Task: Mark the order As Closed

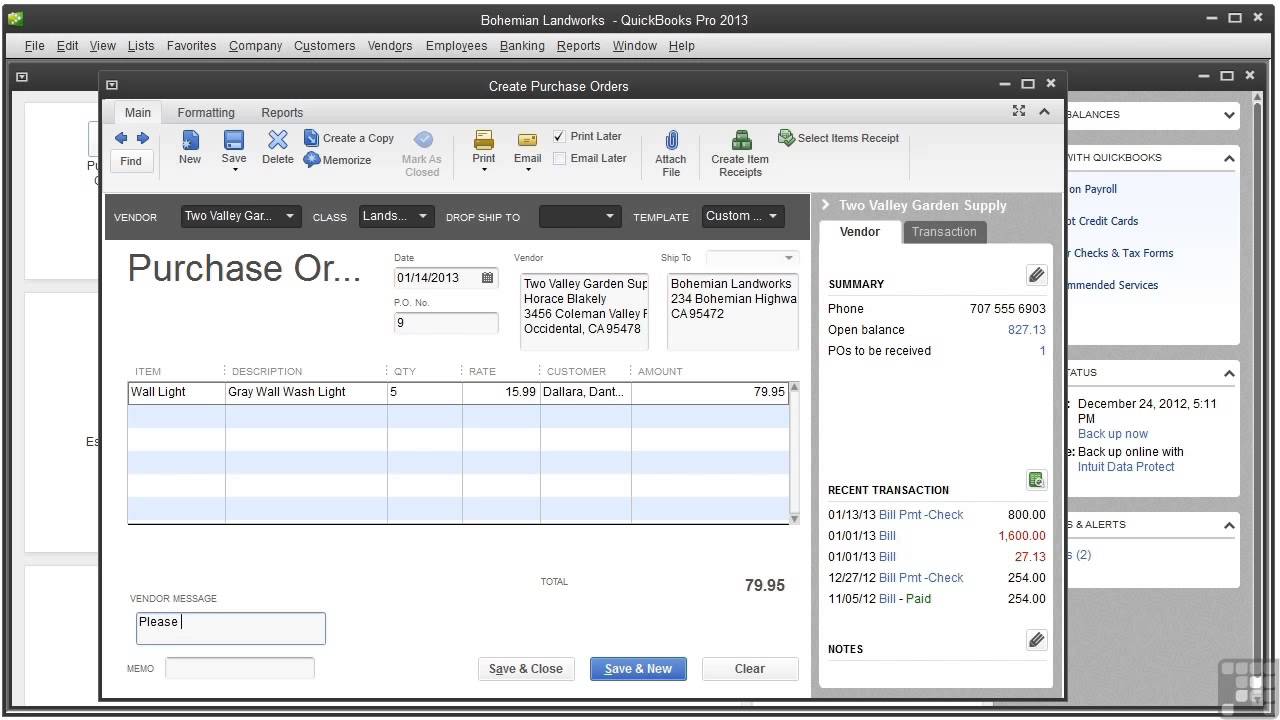Action: pos(422,154)
